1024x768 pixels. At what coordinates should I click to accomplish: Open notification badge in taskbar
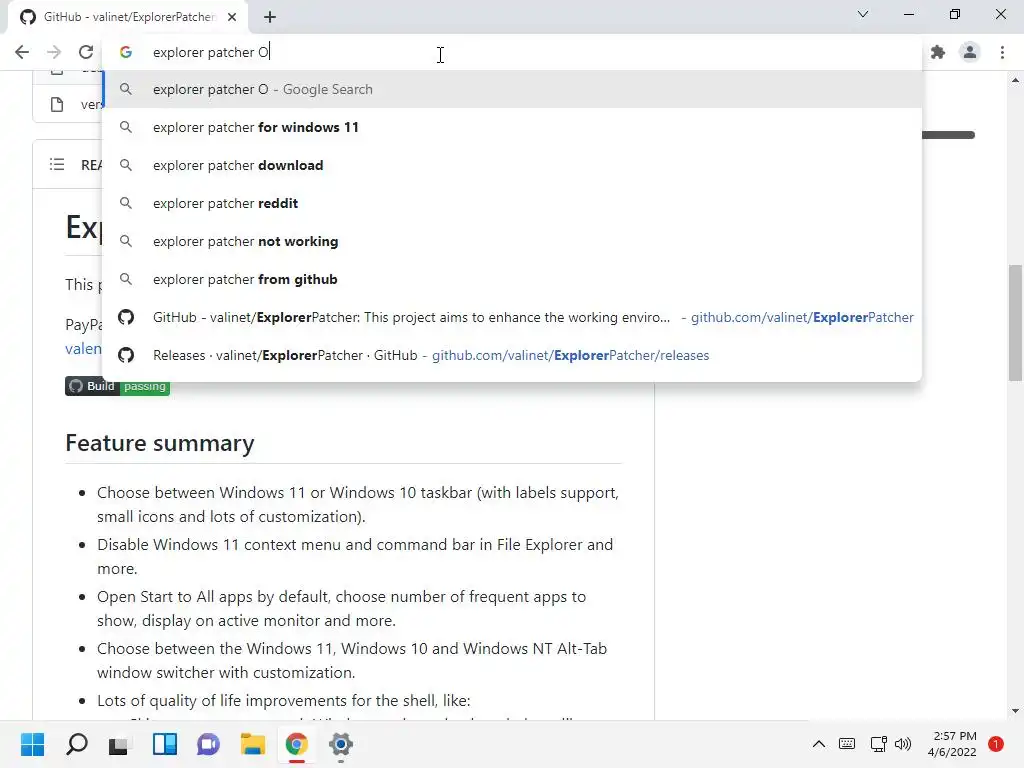pos(996,744)
